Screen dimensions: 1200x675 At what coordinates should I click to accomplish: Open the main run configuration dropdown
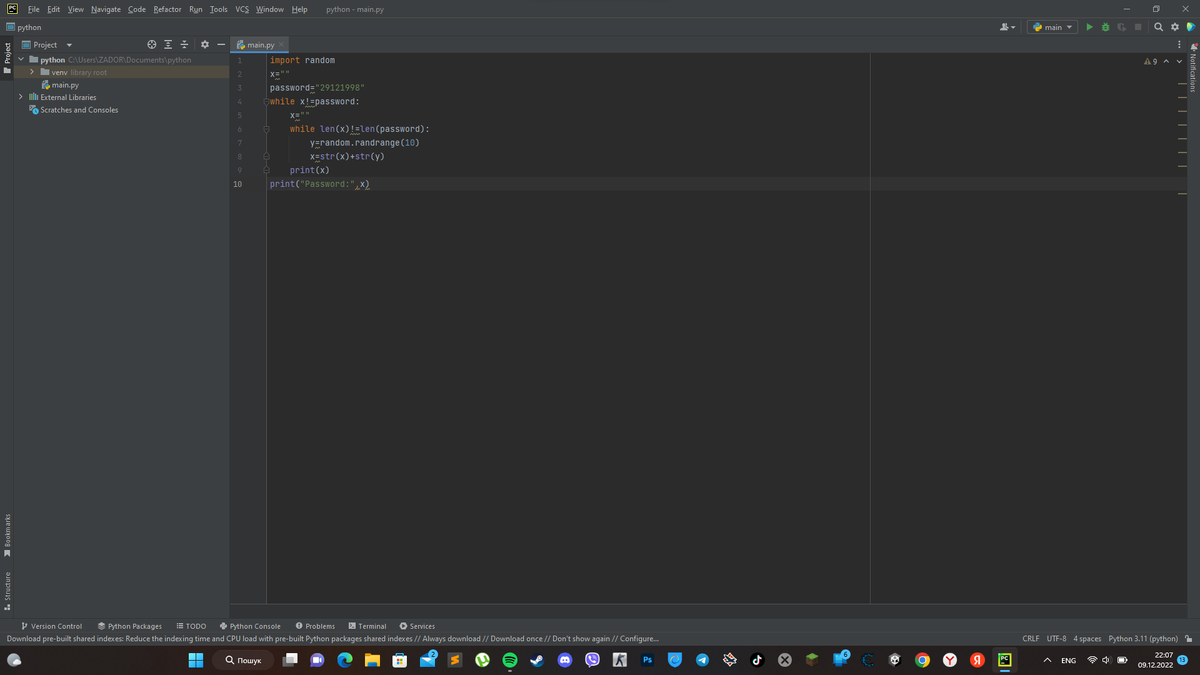tap(1052, 27)
